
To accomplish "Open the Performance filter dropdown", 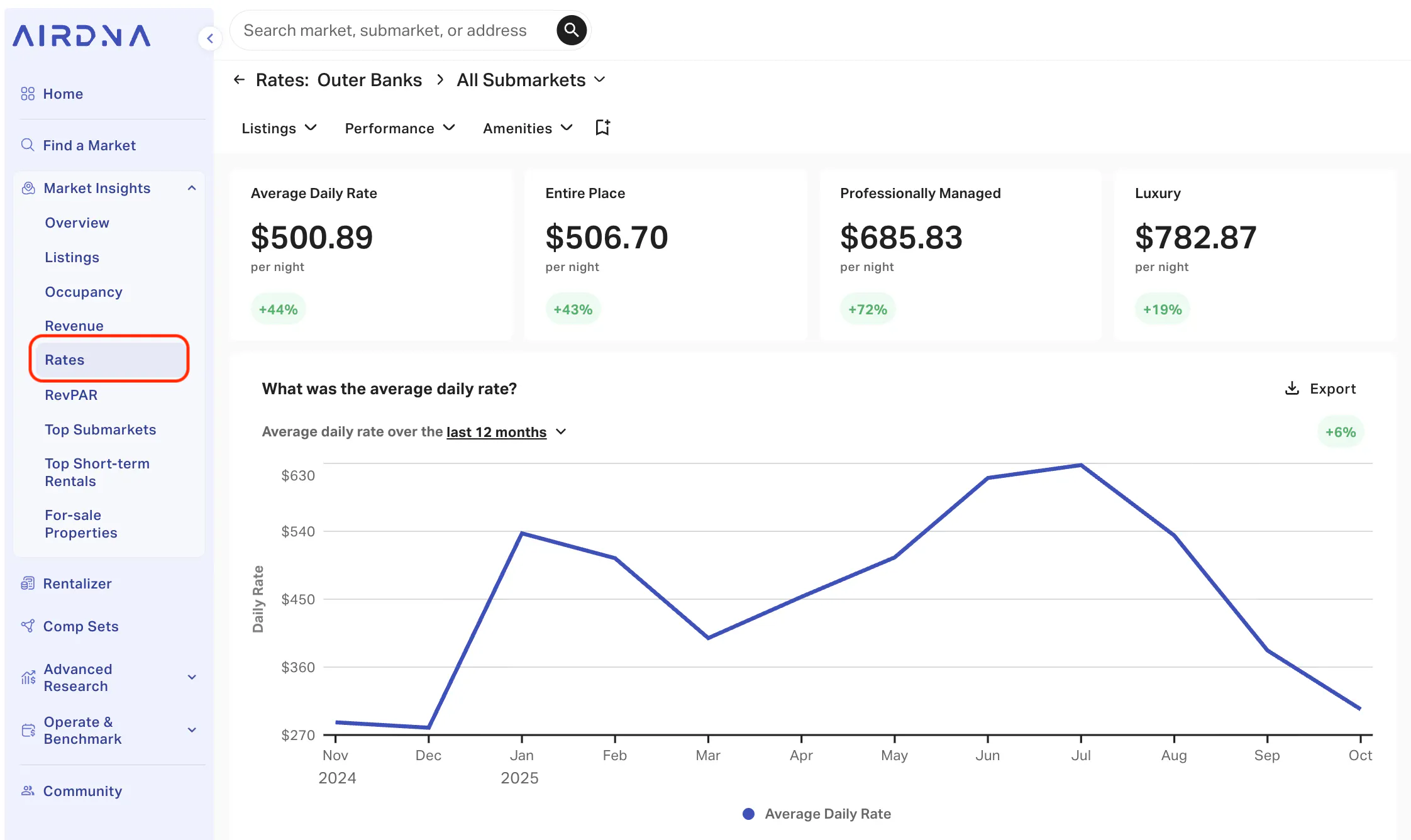I will [x=400, y=128].
